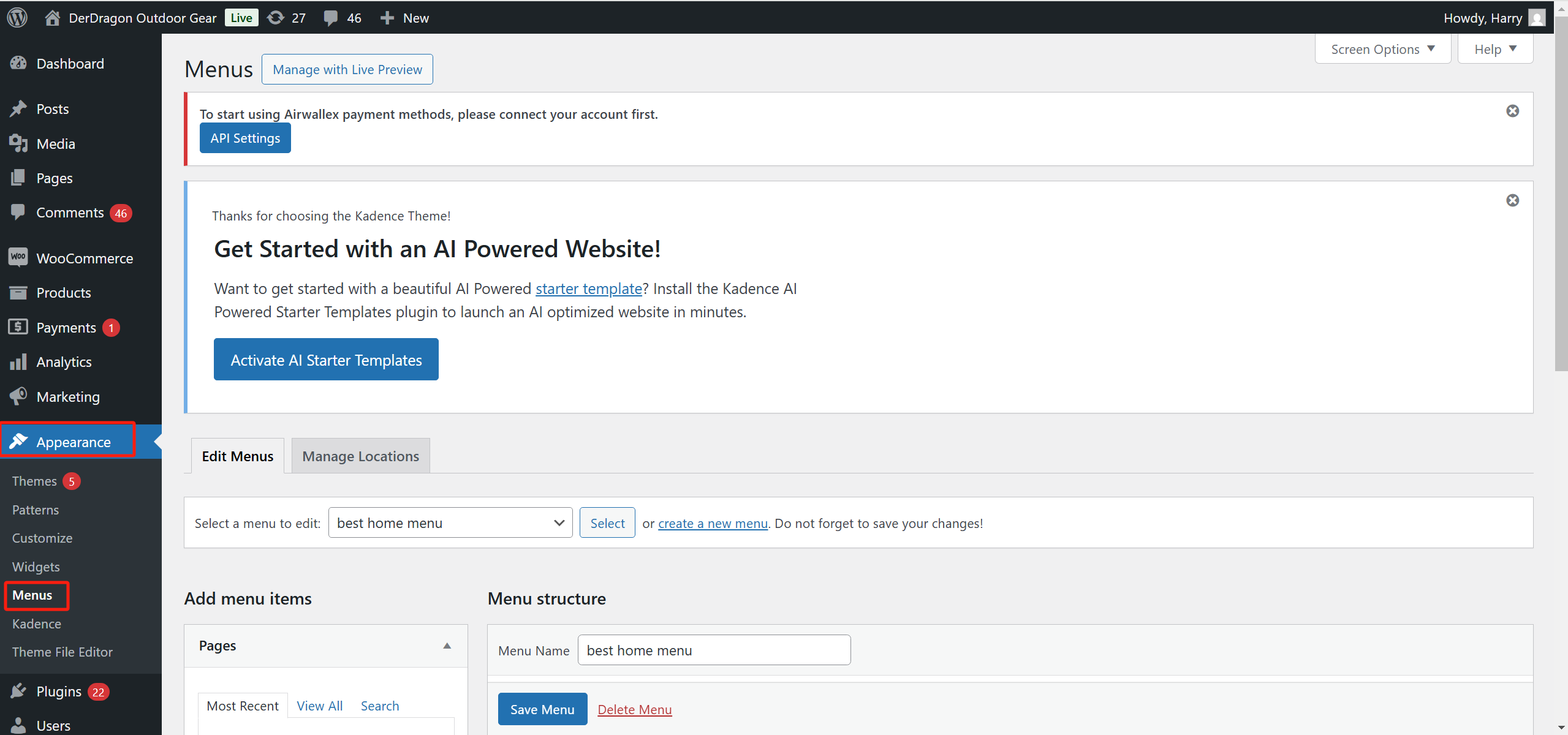
Task: Open the menu selection dropdown
Action: (x=449, y=522)
